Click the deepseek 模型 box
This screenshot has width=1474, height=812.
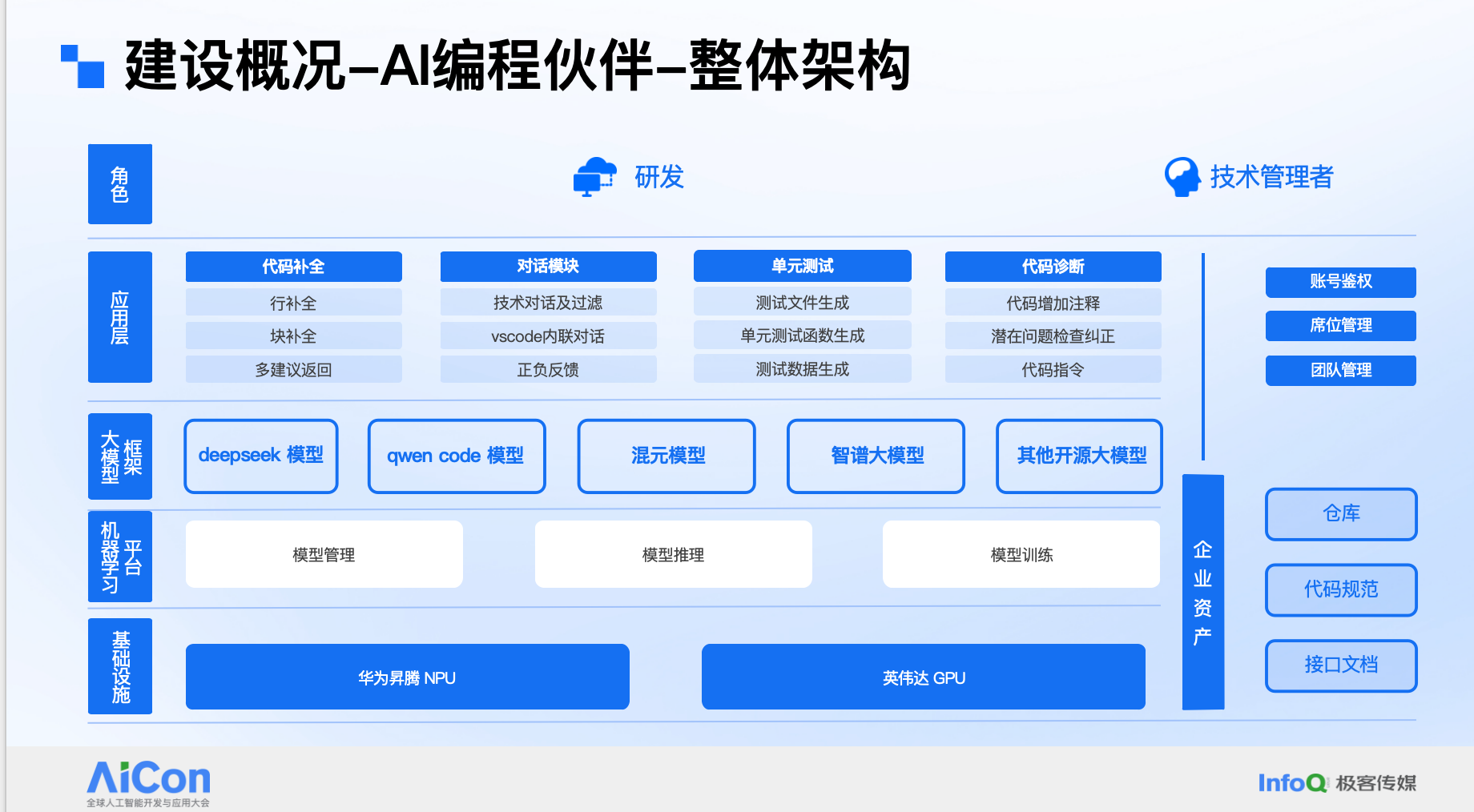click(261, 456)
